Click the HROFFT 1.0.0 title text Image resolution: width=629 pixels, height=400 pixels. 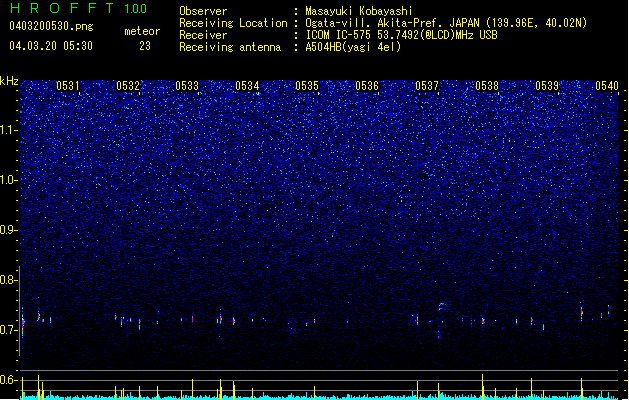[78, 8]
